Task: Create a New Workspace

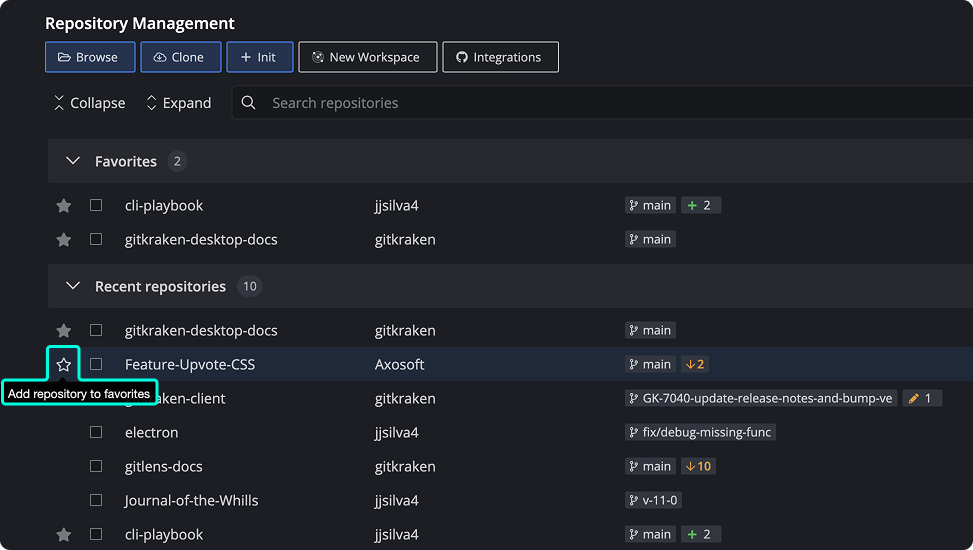Action: (x=368, y=57)
